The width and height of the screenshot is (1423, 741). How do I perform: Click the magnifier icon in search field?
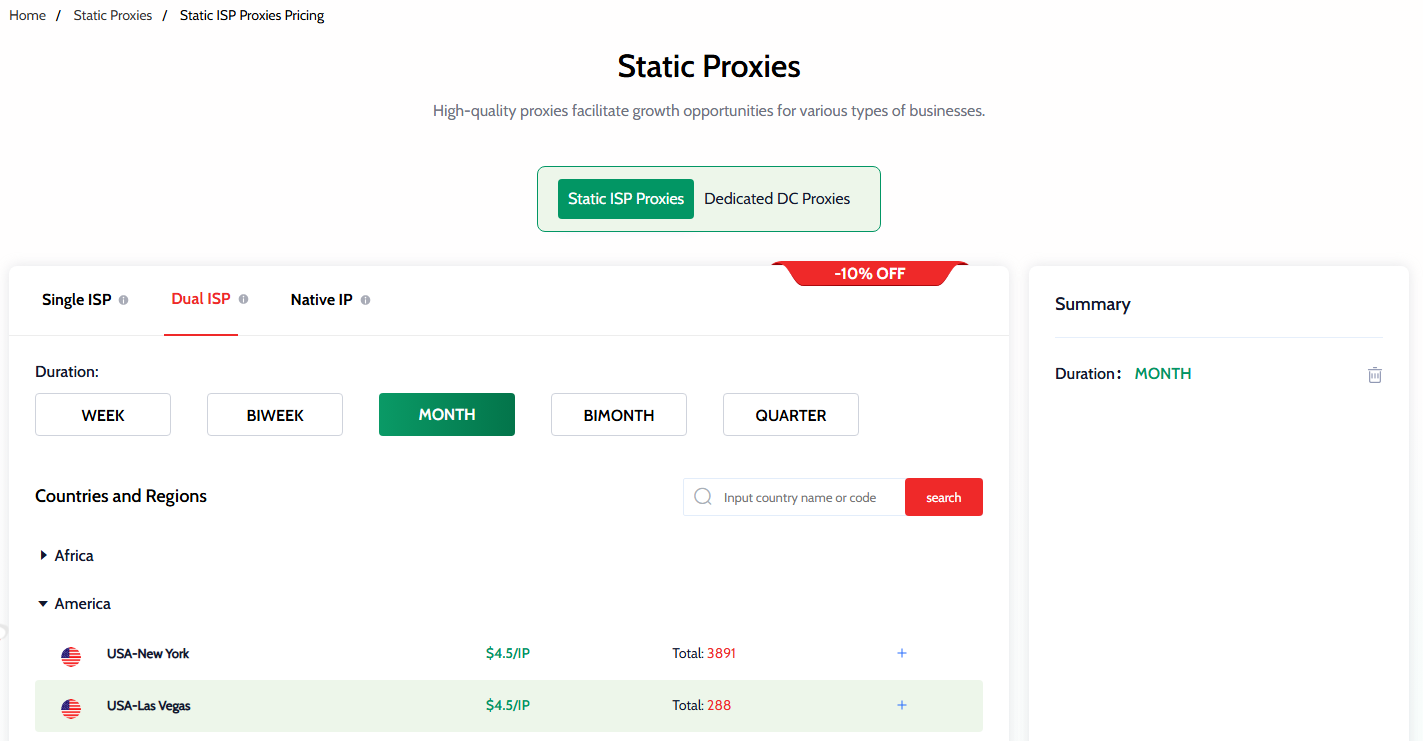tap(703, 497)
